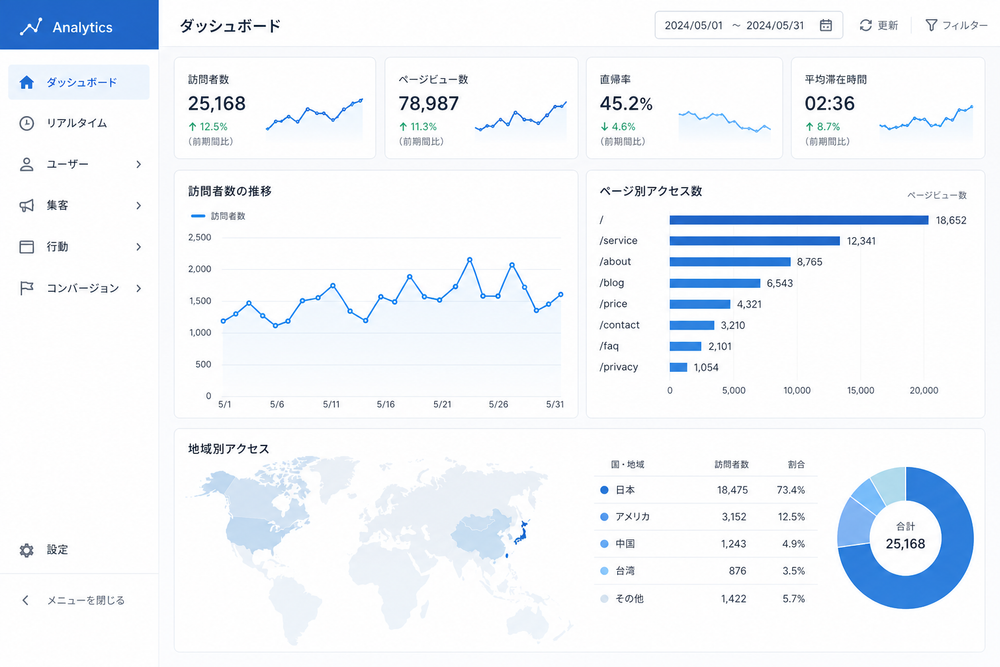Image resolution: width=1000 pixels, height=667 pixels.
Task: Click the アメリカ legend color dot
Action: pos(605,517)
